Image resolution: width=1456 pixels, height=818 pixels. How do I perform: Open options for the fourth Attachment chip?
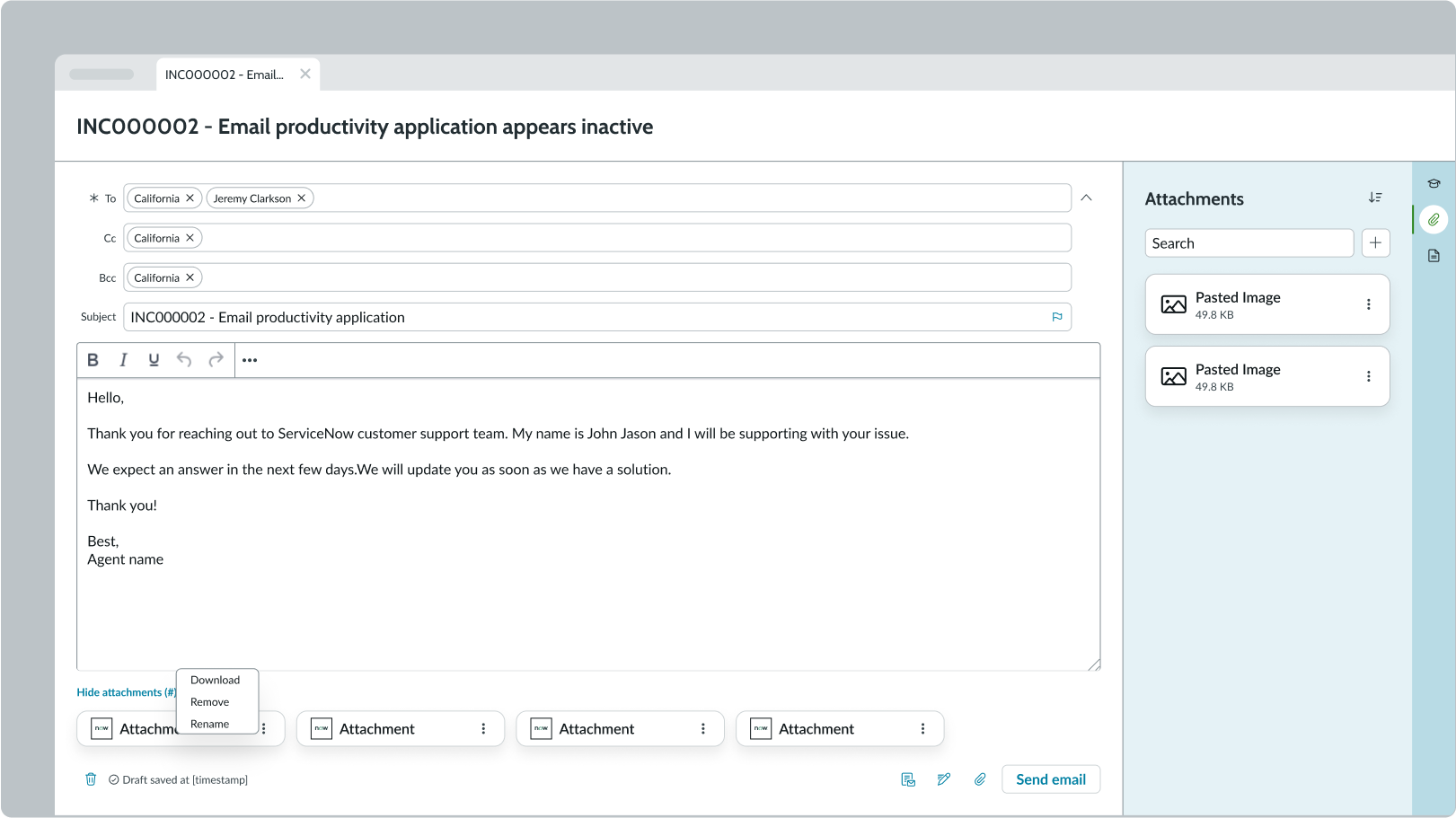click(922, 729)
